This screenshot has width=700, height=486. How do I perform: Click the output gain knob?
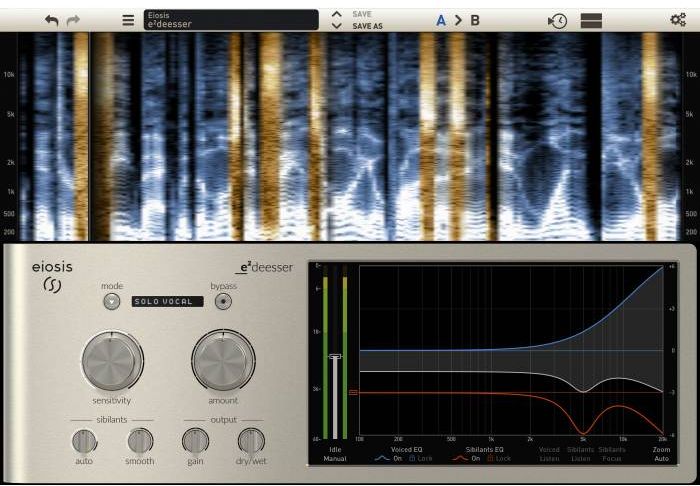tap(195, 441)
